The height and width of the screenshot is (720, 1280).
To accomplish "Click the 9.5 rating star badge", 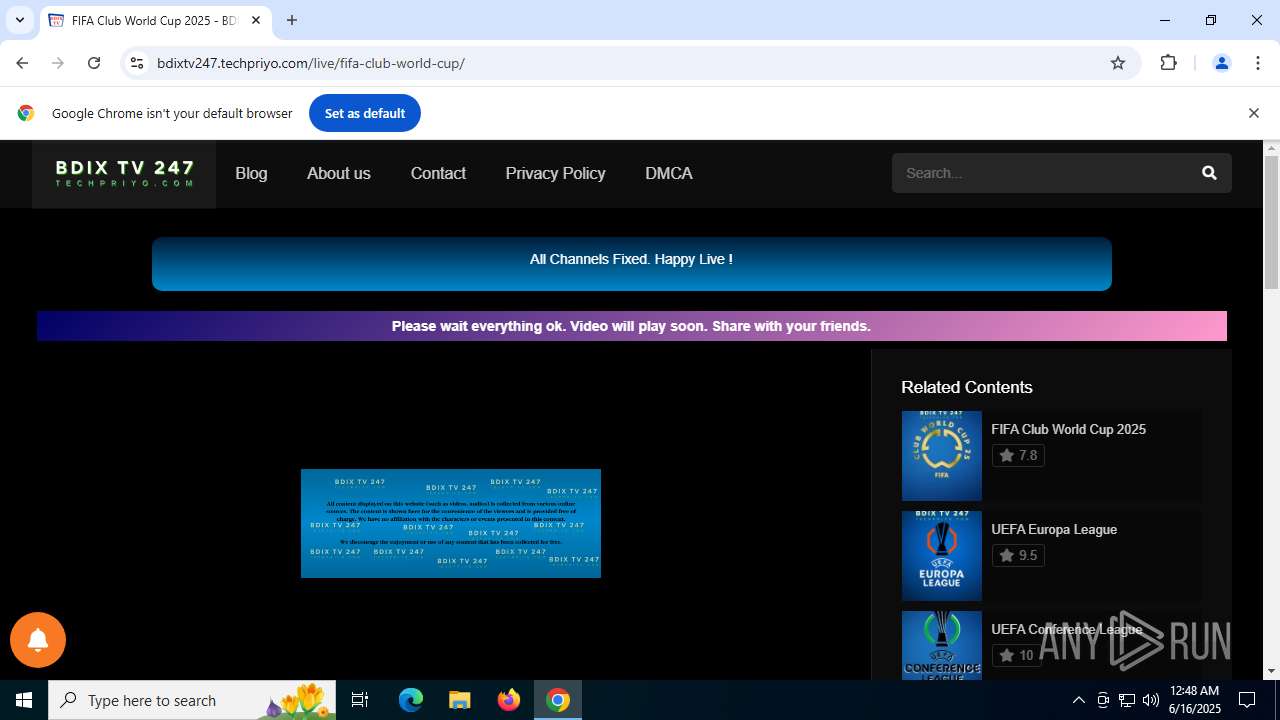I will coord(1018,555).
